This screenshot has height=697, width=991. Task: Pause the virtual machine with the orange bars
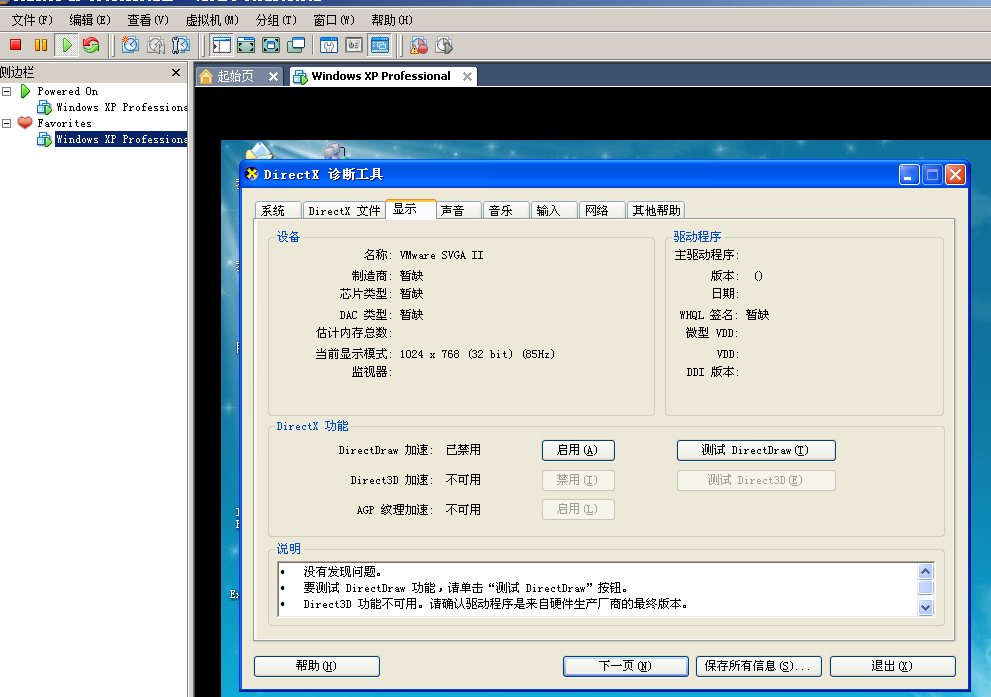(41, 45)
